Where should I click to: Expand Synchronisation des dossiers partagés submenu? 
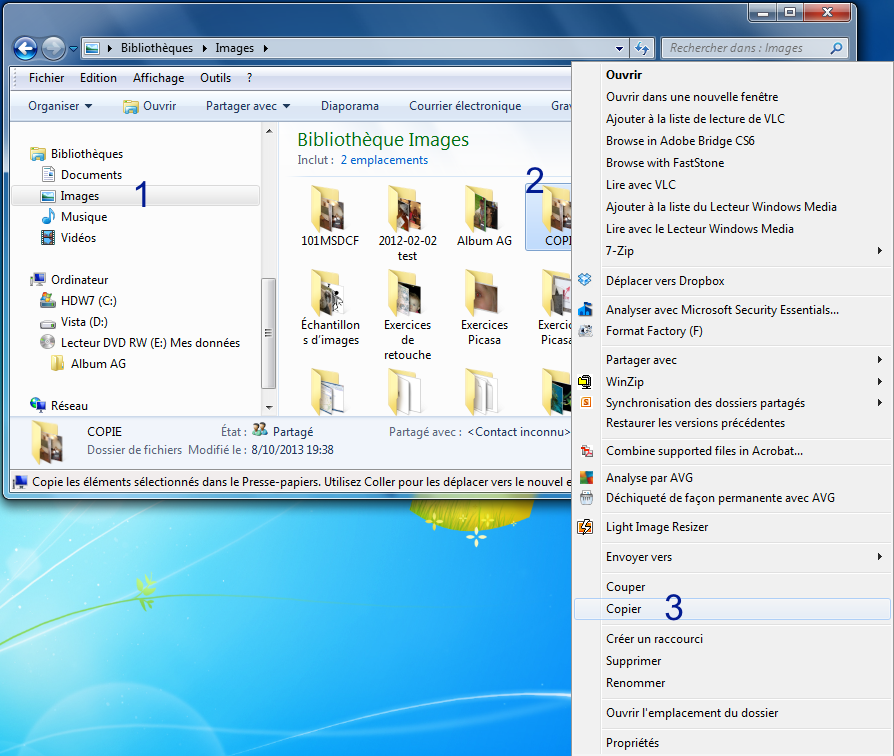(x=879, y=403)
